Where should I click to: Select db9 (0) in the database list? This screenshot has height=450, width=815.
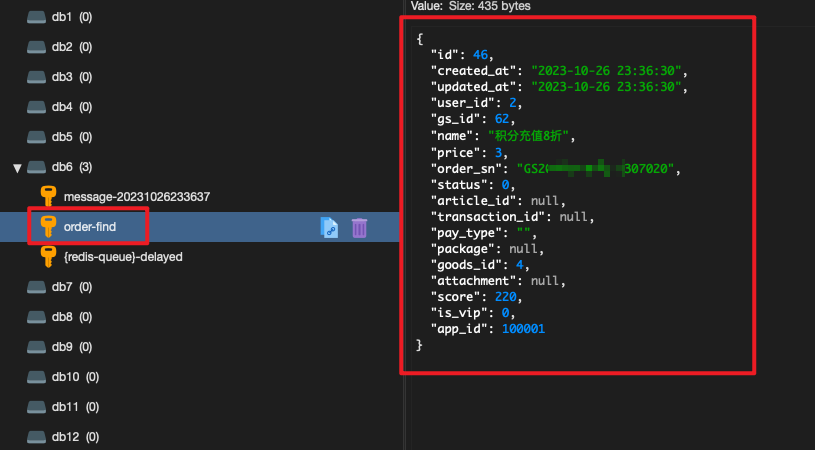[72, 347]
